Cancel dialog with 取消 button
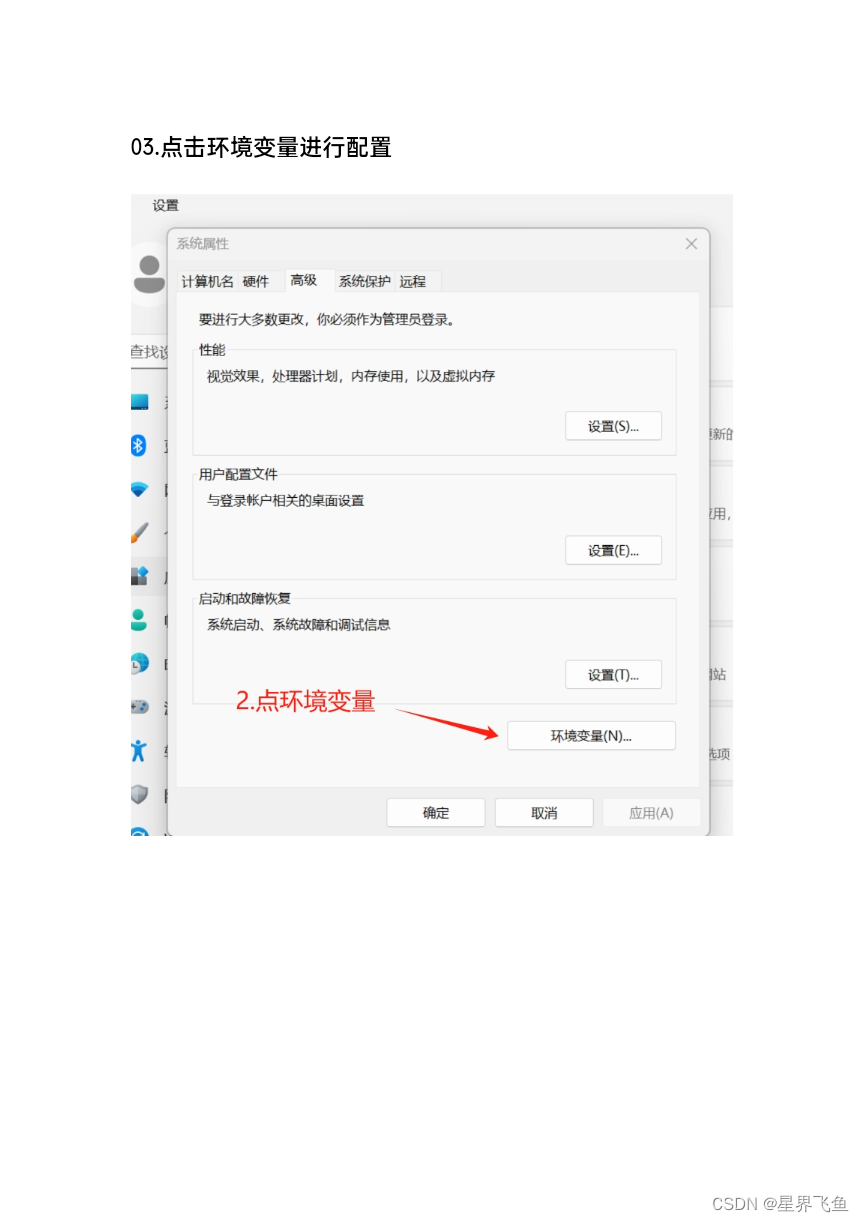 (544, 812)
